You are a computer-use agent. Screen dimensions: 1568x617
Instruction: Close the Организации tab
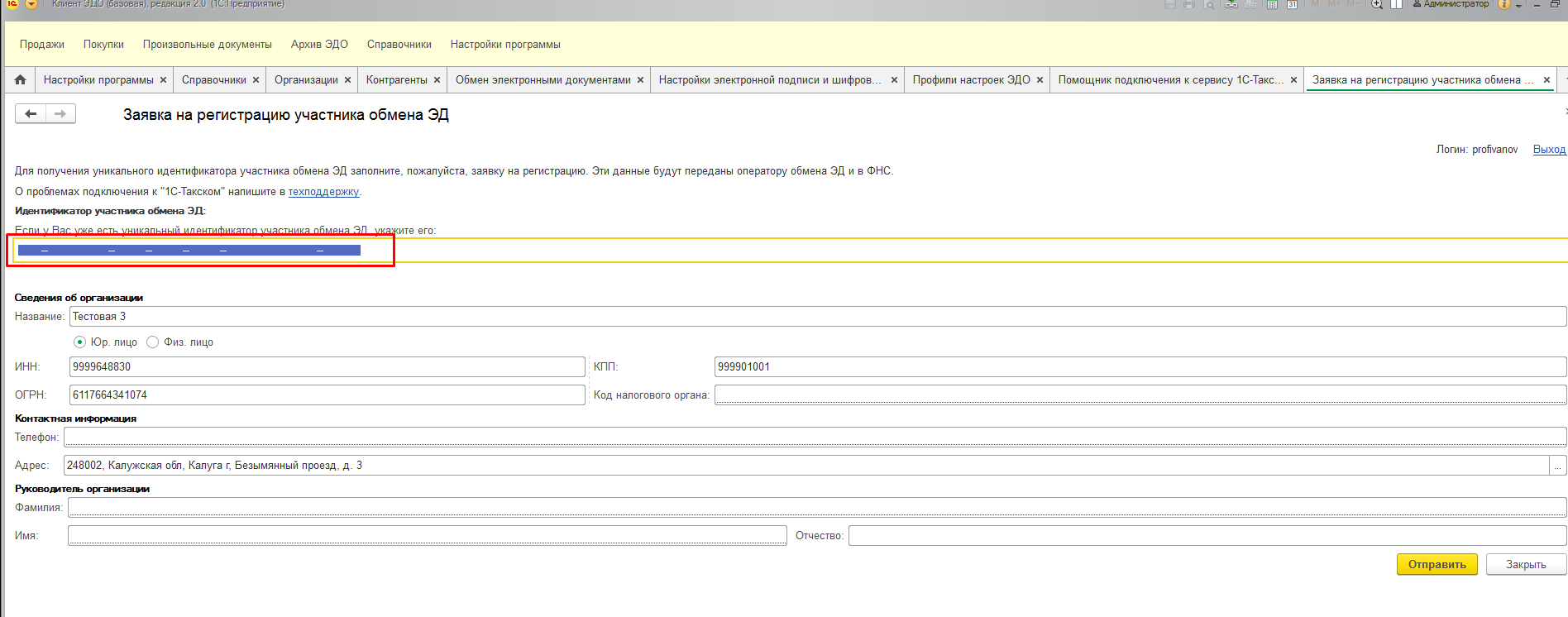pyautogui.click(x=347, y=80)
